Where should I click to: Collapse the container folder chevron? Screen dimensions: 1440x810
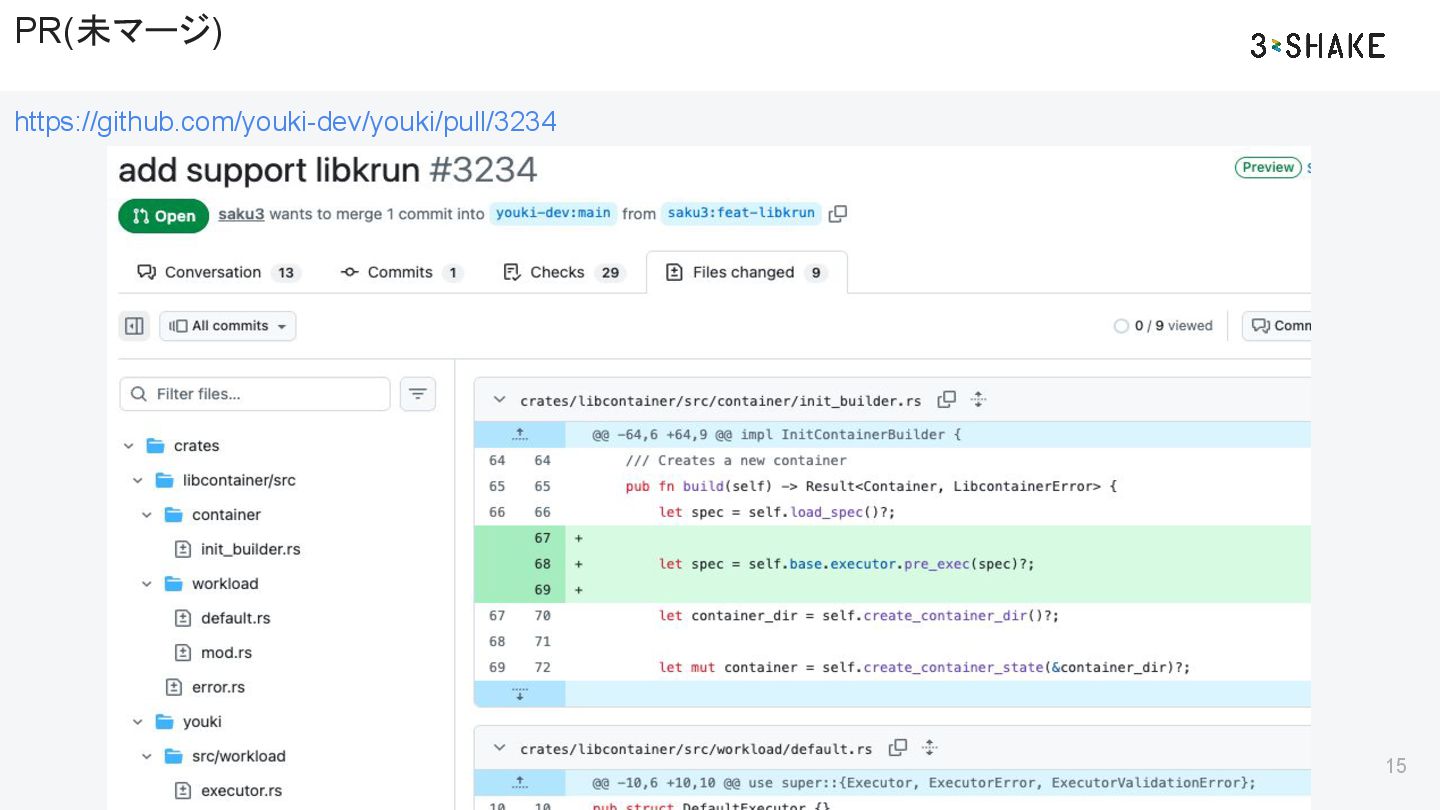[146, 515]
